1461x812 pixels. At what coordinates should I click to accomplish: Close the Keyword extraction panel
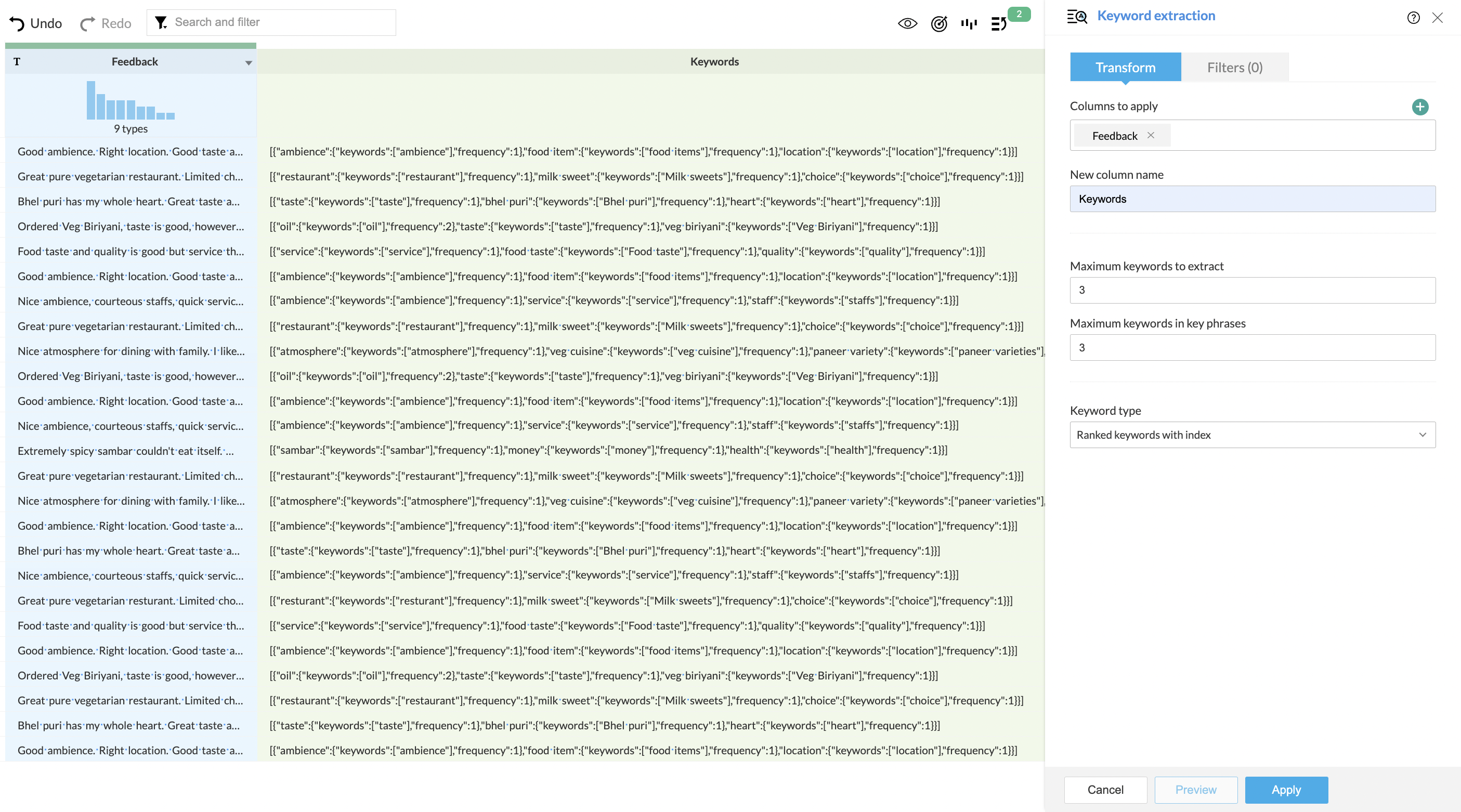(x=1438, y=18)
